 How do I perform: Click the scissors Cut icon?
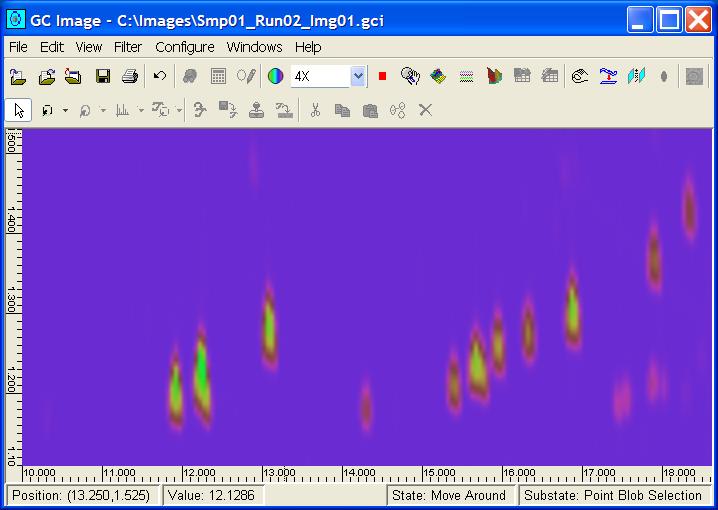click(x=314, y=110)
